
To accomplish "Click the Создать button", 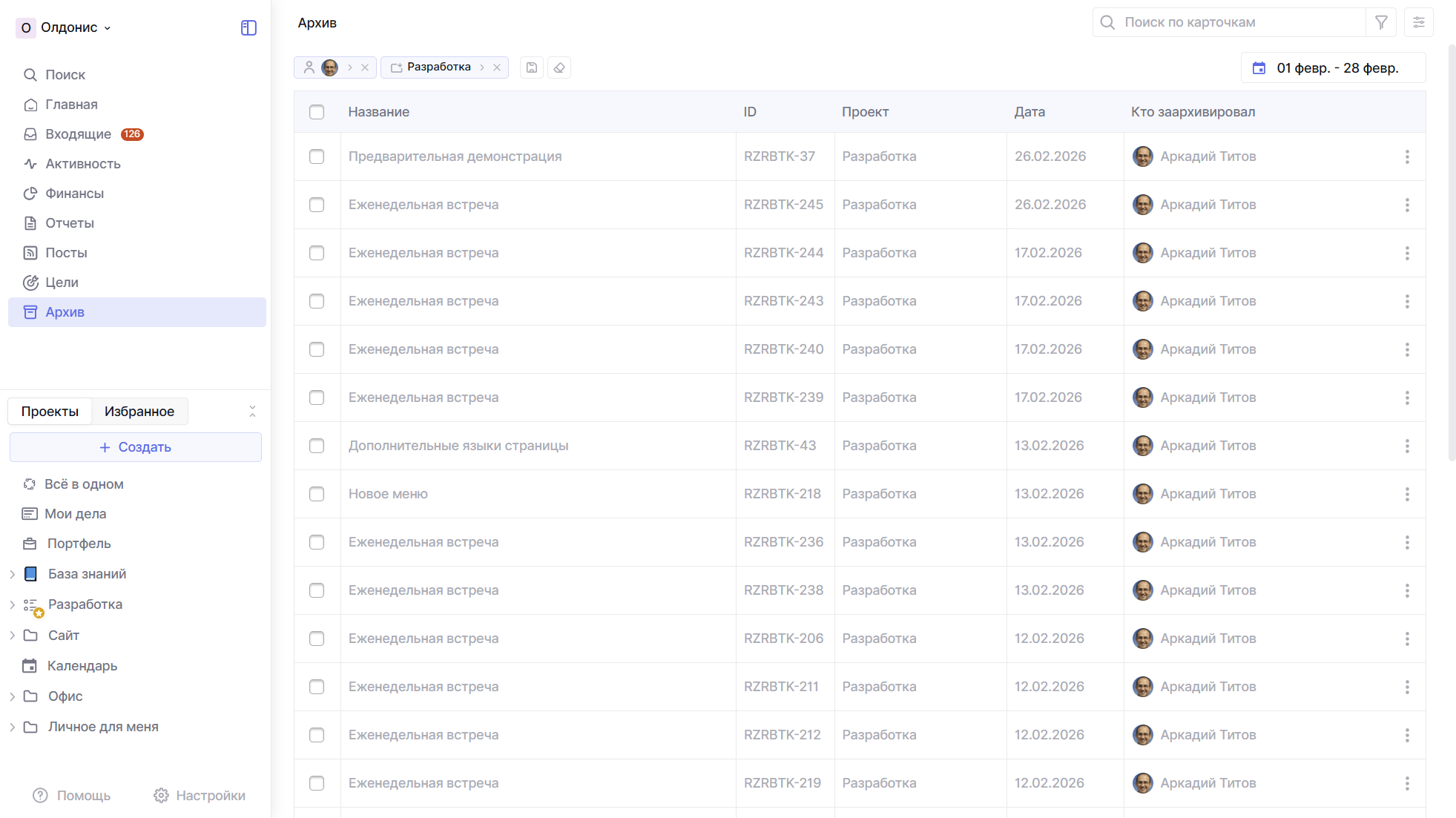I will (136, 447).
